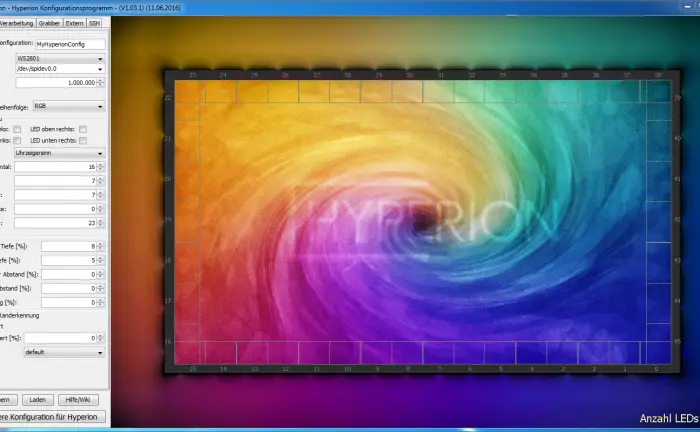
Task: Click the field showing value 23
Action: tap(55, 223)
